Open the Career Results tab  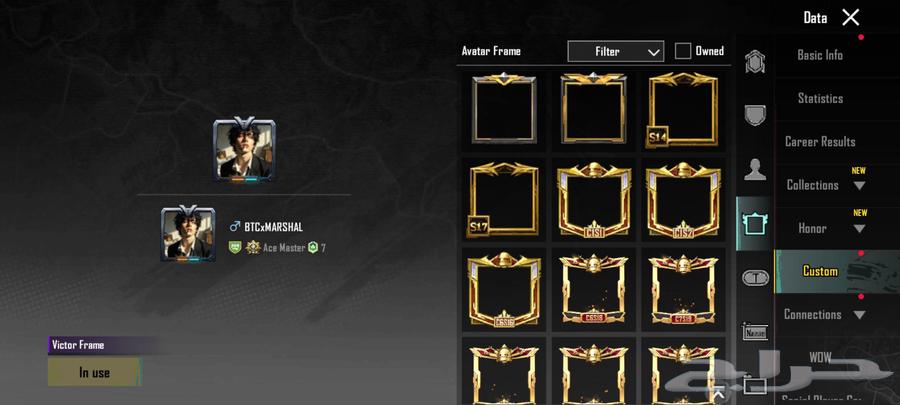820,141
